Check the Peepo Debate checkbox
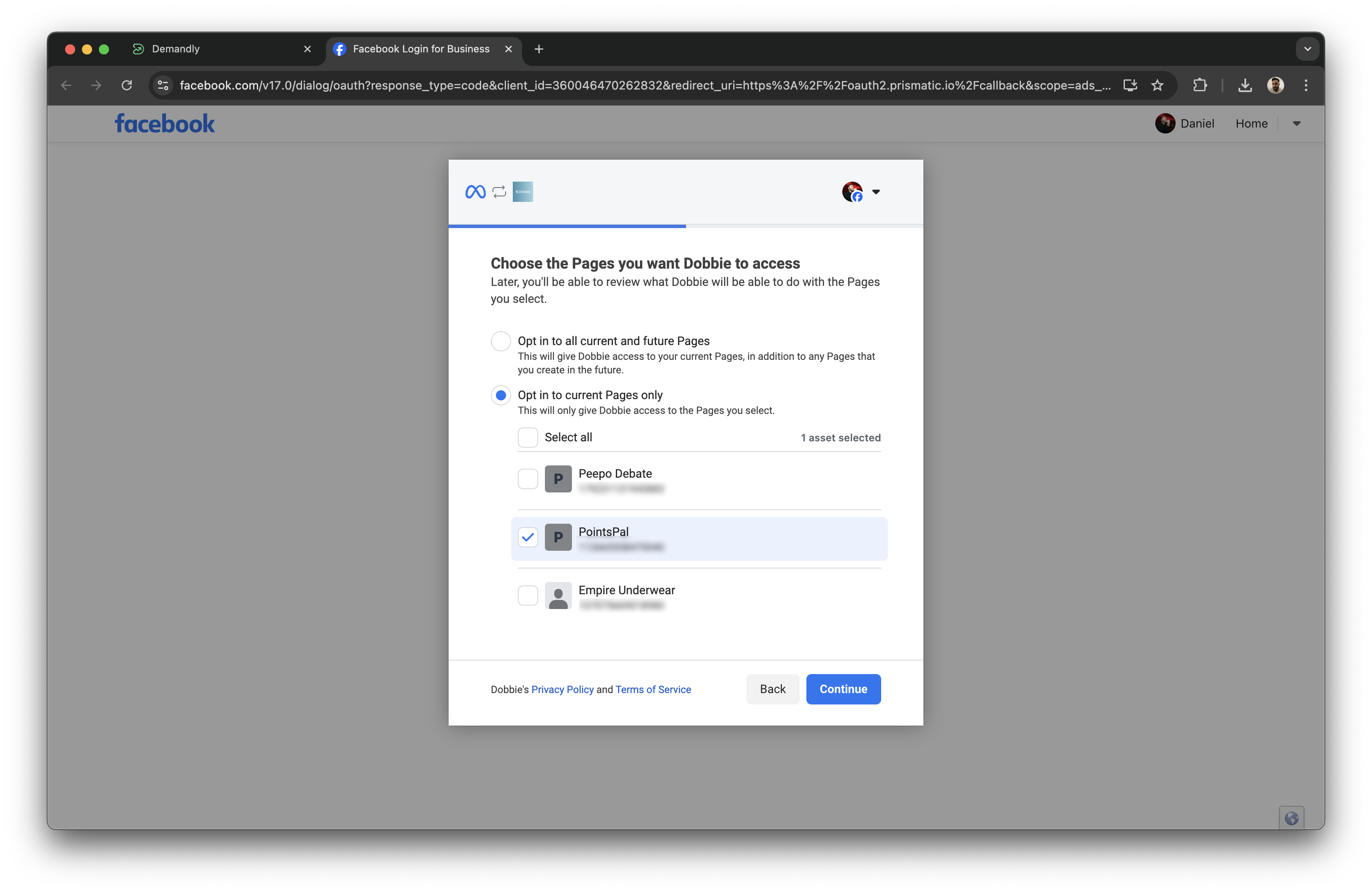This screenshot has width=1372, height=892. (528, 478)
